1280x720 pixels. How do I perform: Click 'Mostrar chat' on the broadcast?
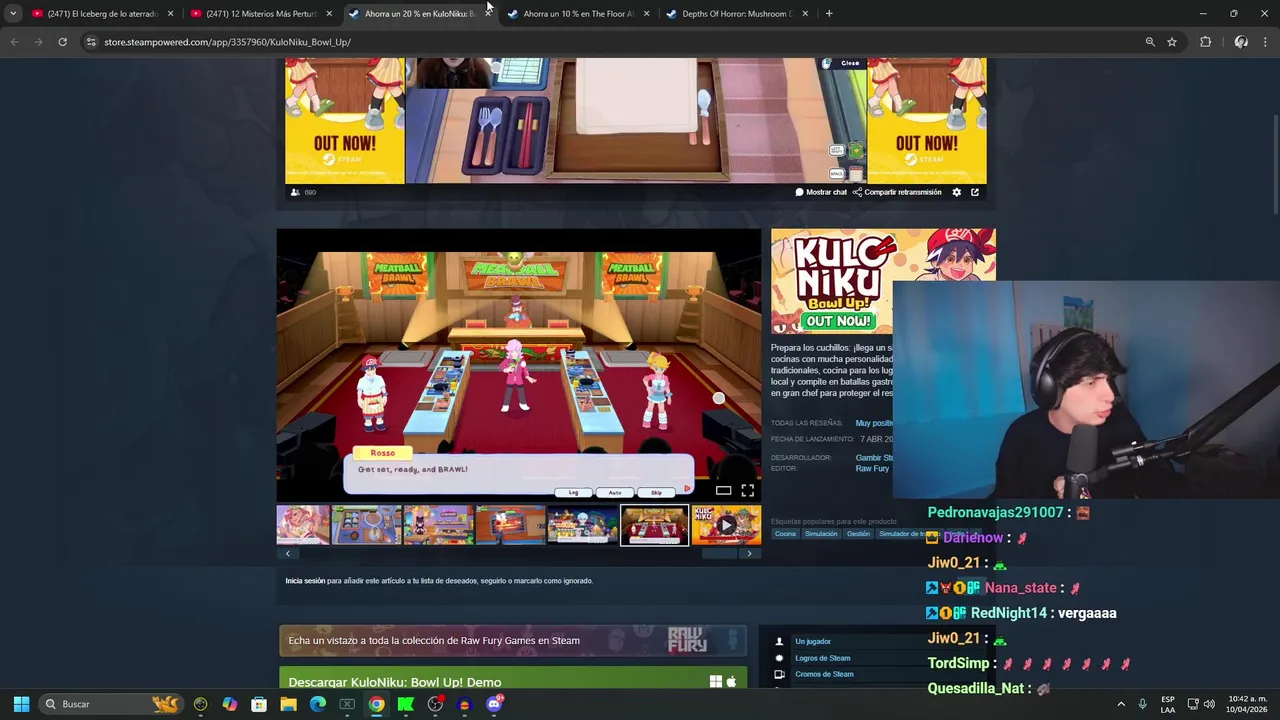tap(821, 192)
